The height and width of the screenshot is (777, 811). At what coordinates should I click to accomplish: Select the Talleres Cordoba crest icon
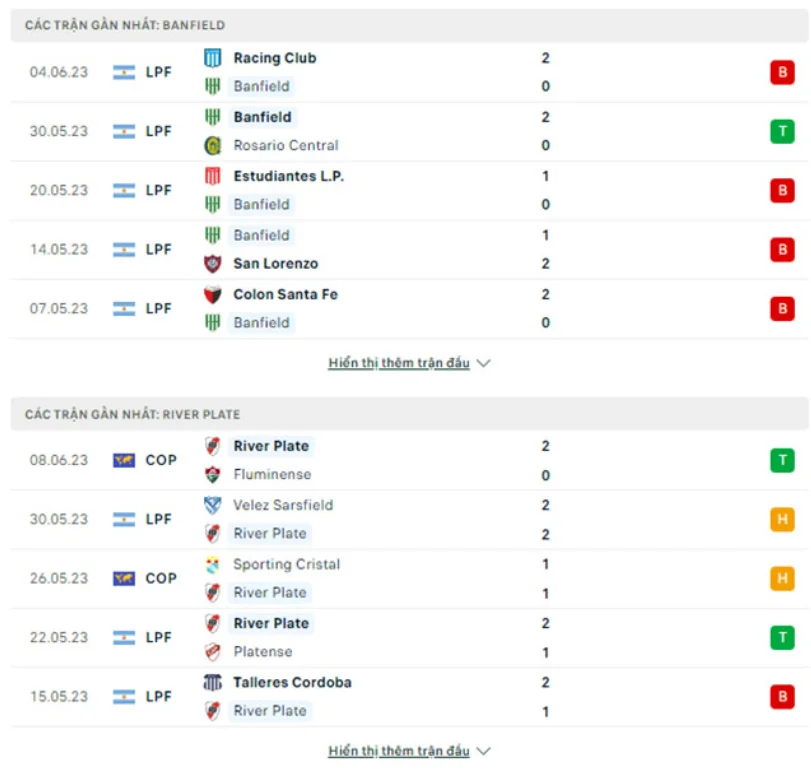click(213, 683)
